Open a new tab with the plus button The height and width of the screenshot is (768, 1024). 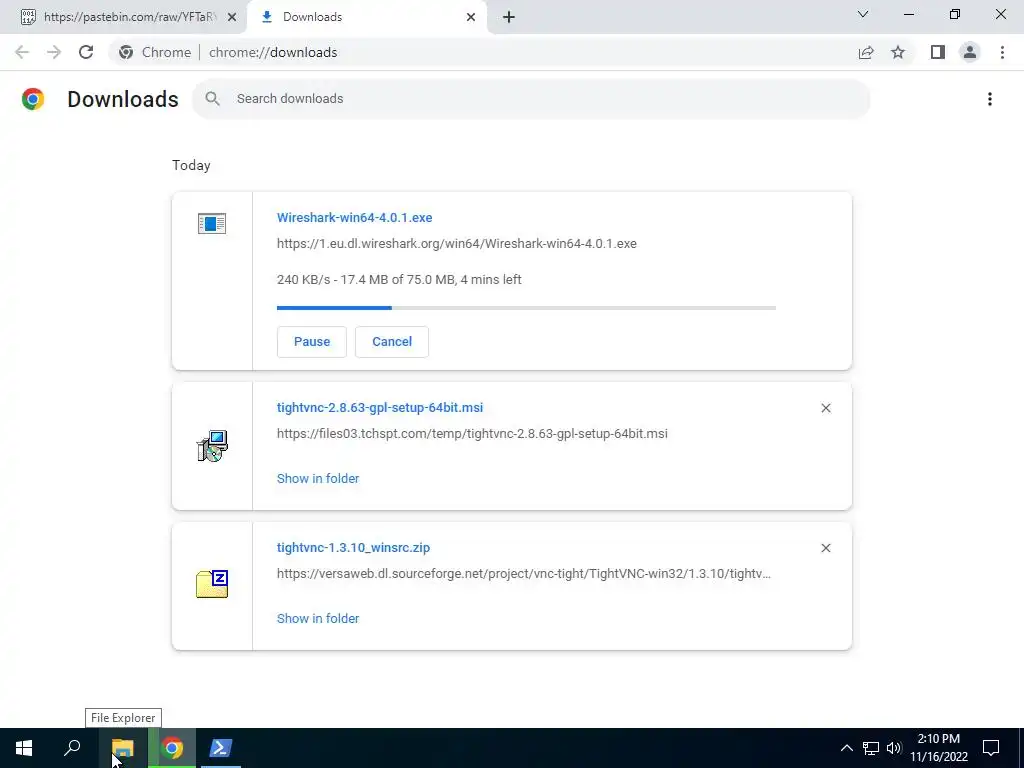[509, 17]
